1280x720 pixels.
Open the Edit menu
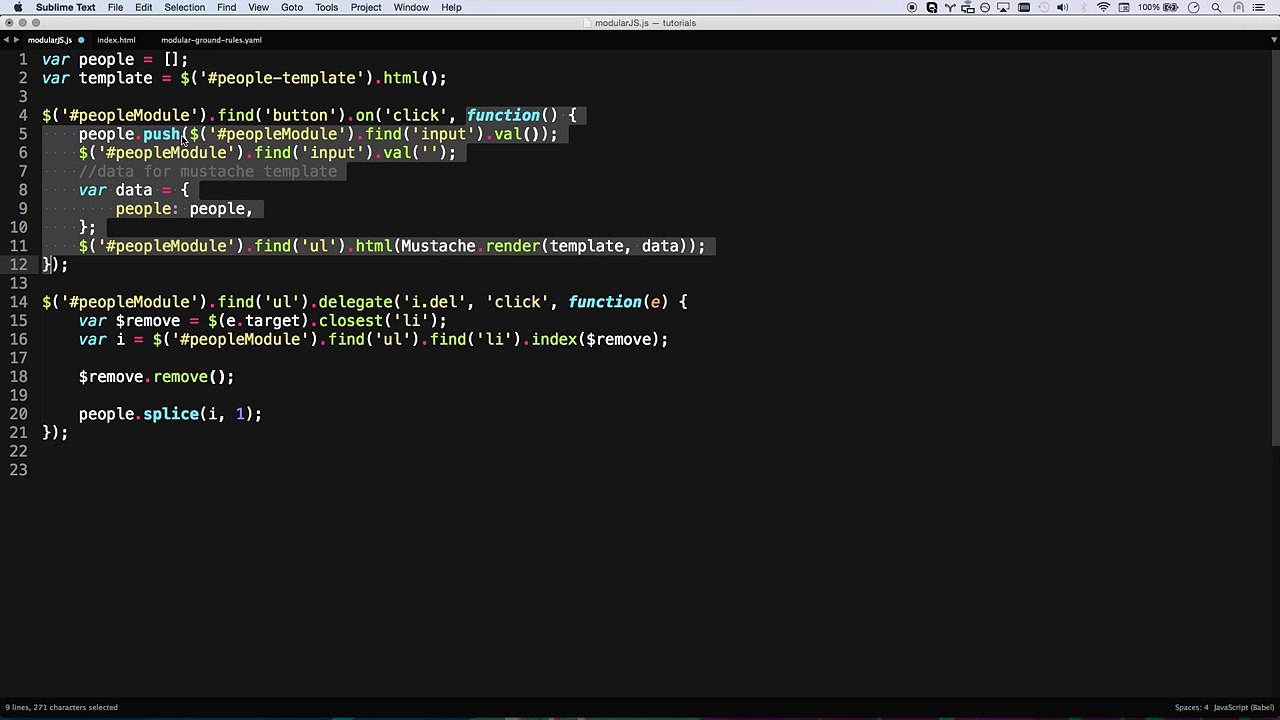[x=144, y=7]
